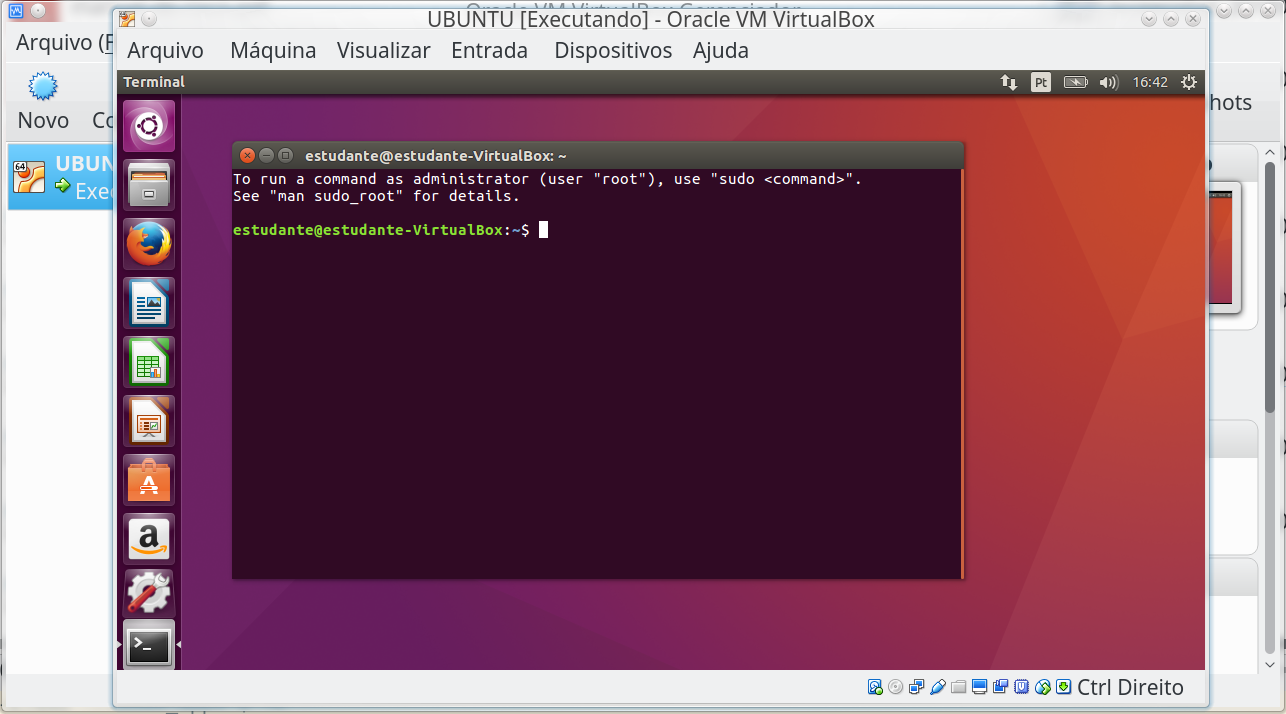Click the 16:42 clock in the panel
The image size is (1286, 714).
[1150, 82]
